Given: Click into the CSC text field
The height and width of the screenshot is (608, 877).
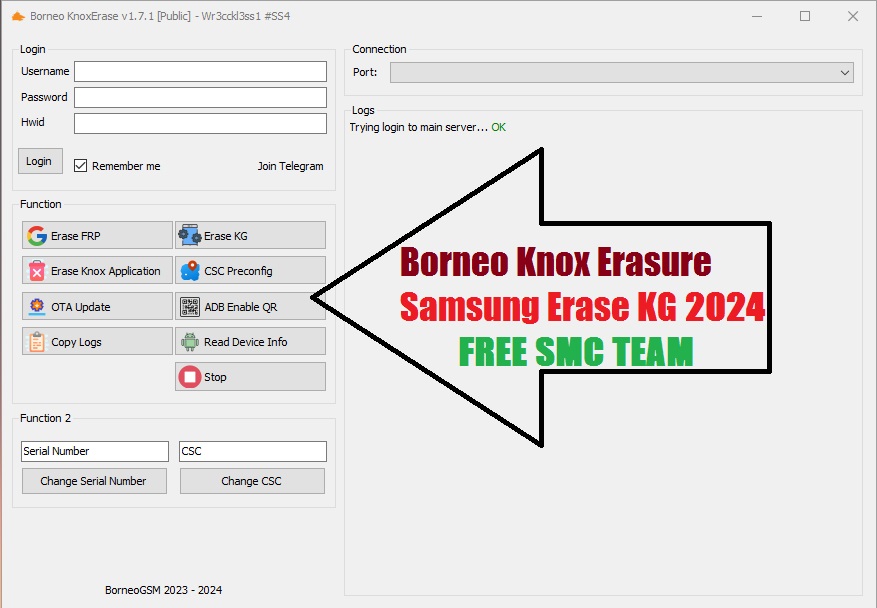Looking at the screenshot, I should point(253,451).
